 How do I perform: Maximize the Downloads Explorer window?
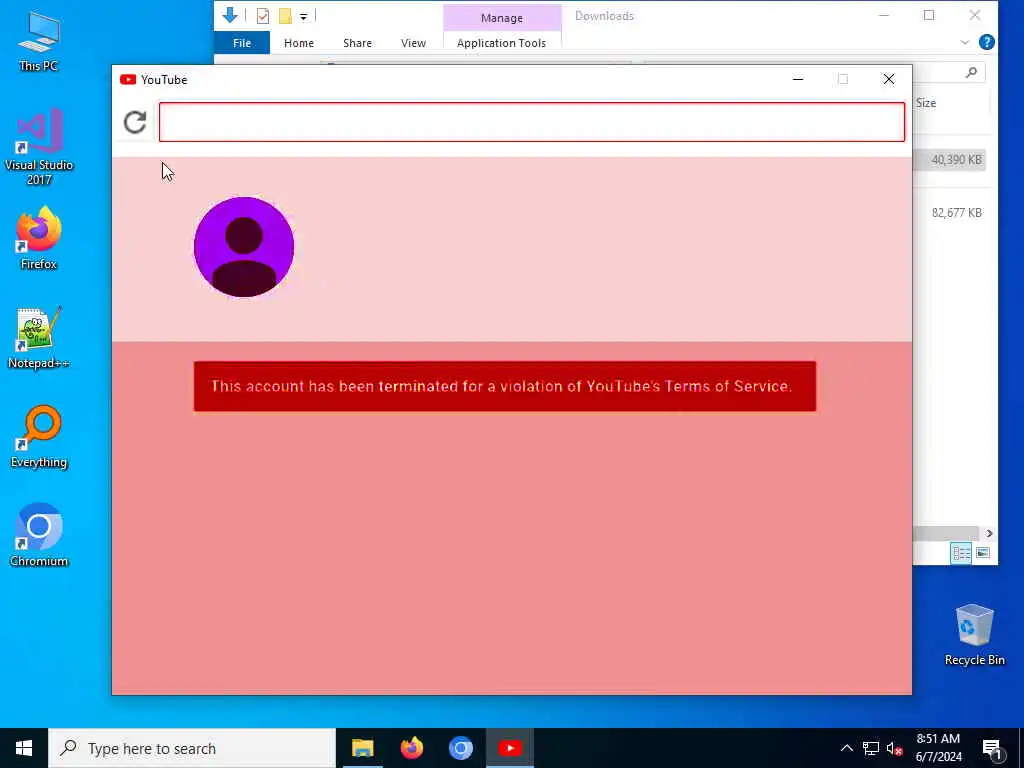[929, 15]
